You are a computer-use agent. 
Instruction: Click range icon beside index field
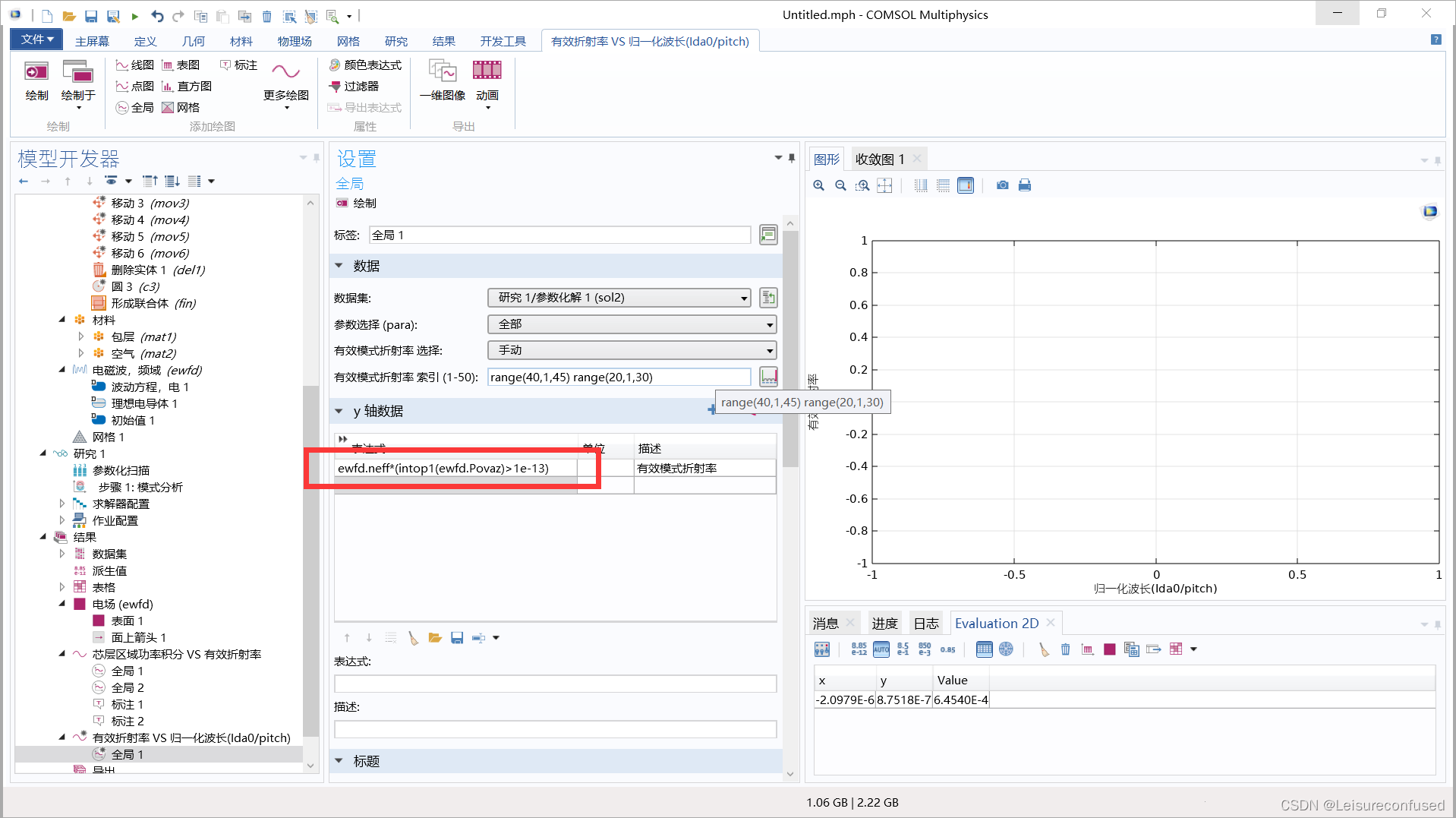[x=768, y=376]
